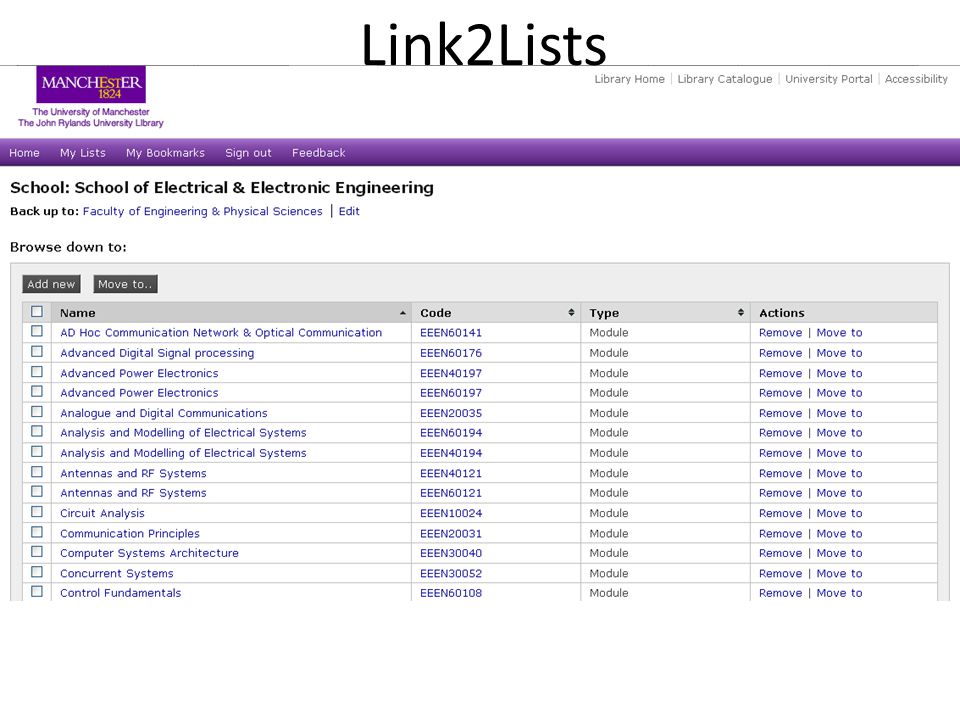Click the Type column header label
The height and width of the screenshot is (720, 960).
604,313
